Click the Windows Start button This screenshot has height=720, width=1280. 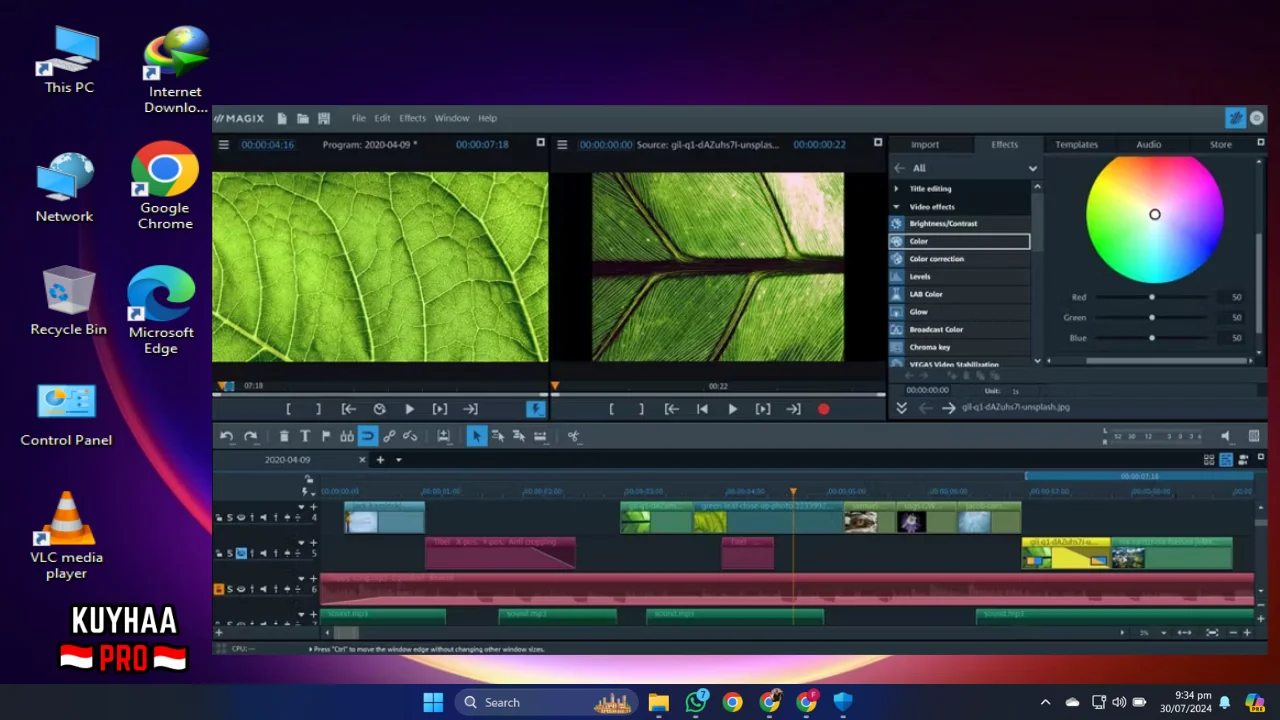433,702
